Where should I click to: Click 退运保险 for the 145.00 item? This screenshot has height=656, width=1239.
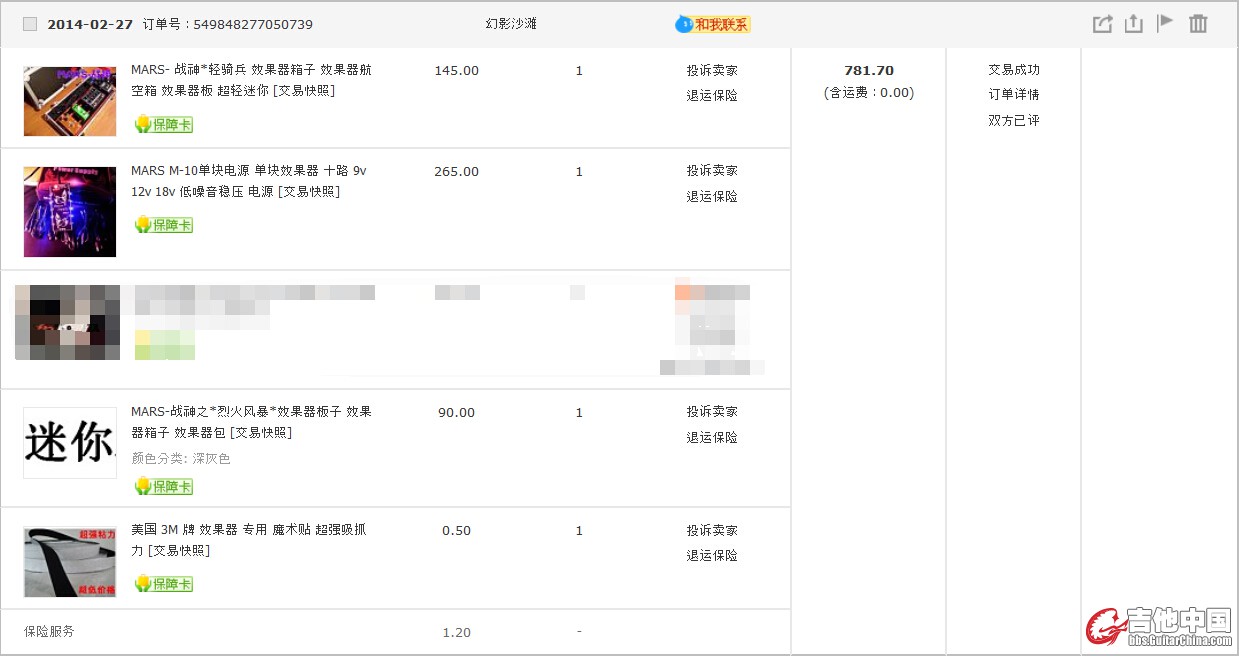(x=712, y=96)
